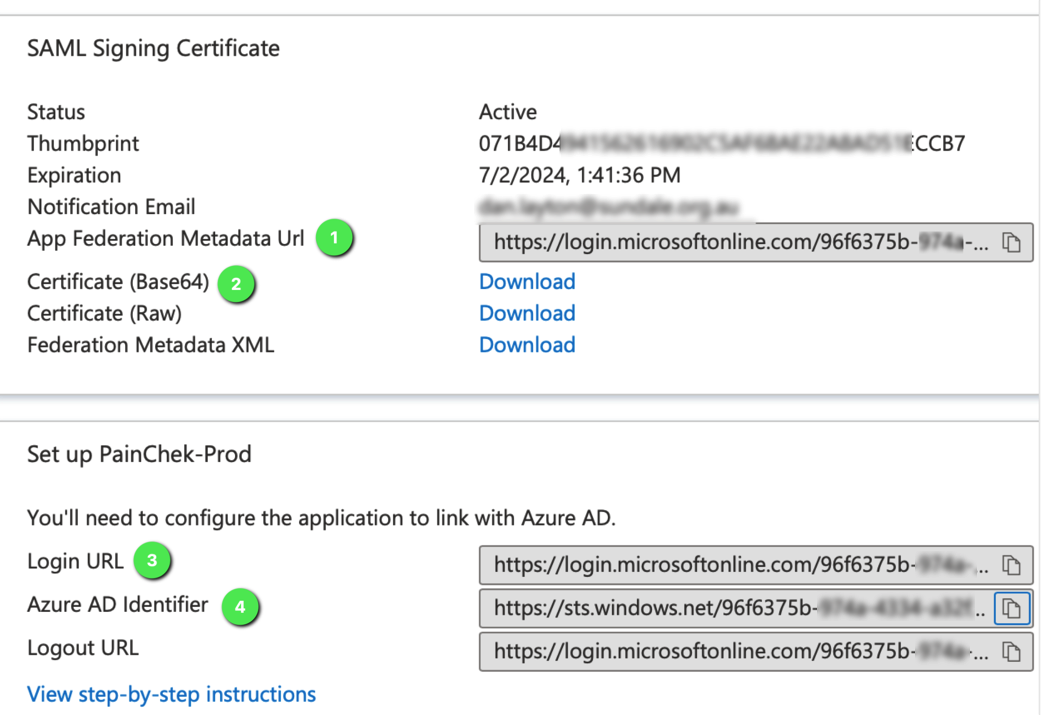Copy the Login URL value
This screenshot has width=1041, height=715.
click(1011, 565)
